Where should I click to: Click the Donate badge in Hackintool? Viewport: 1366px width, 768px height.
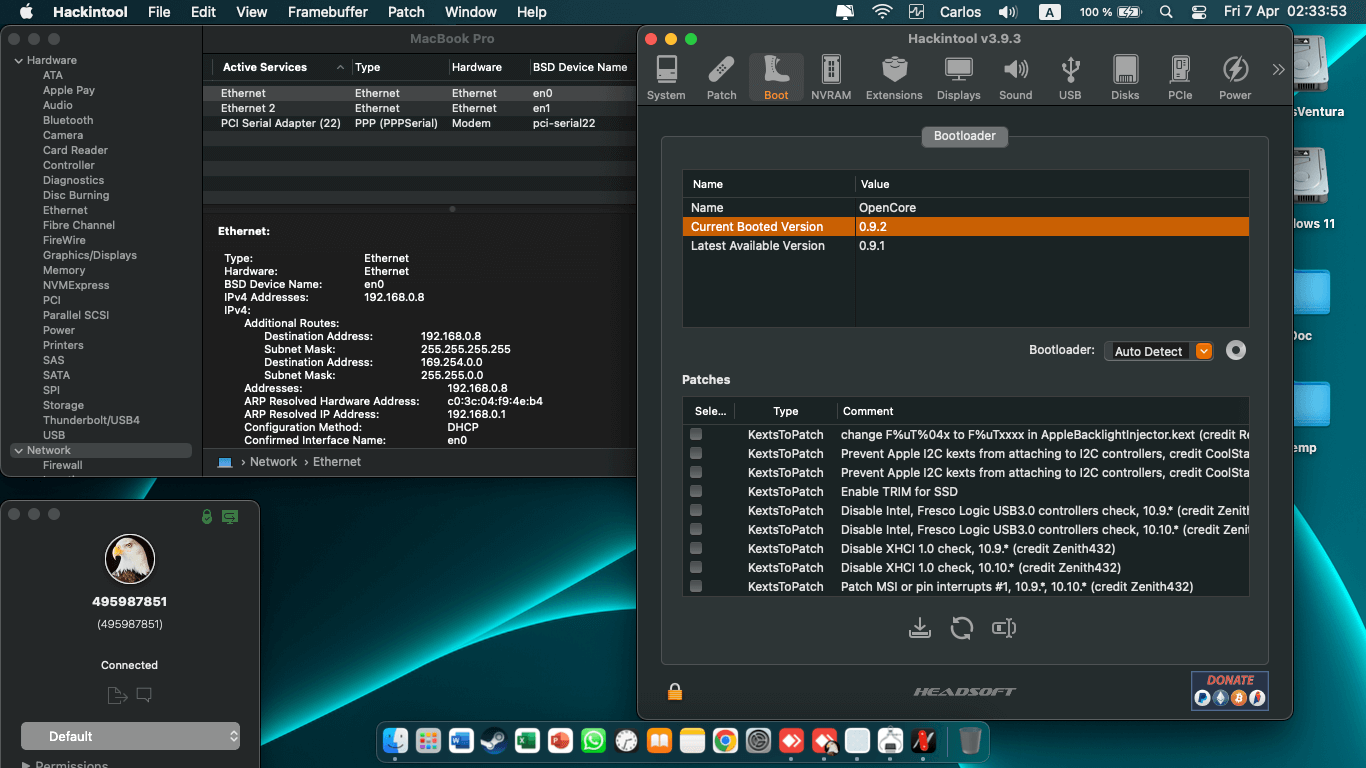(x=1230, y=690)
